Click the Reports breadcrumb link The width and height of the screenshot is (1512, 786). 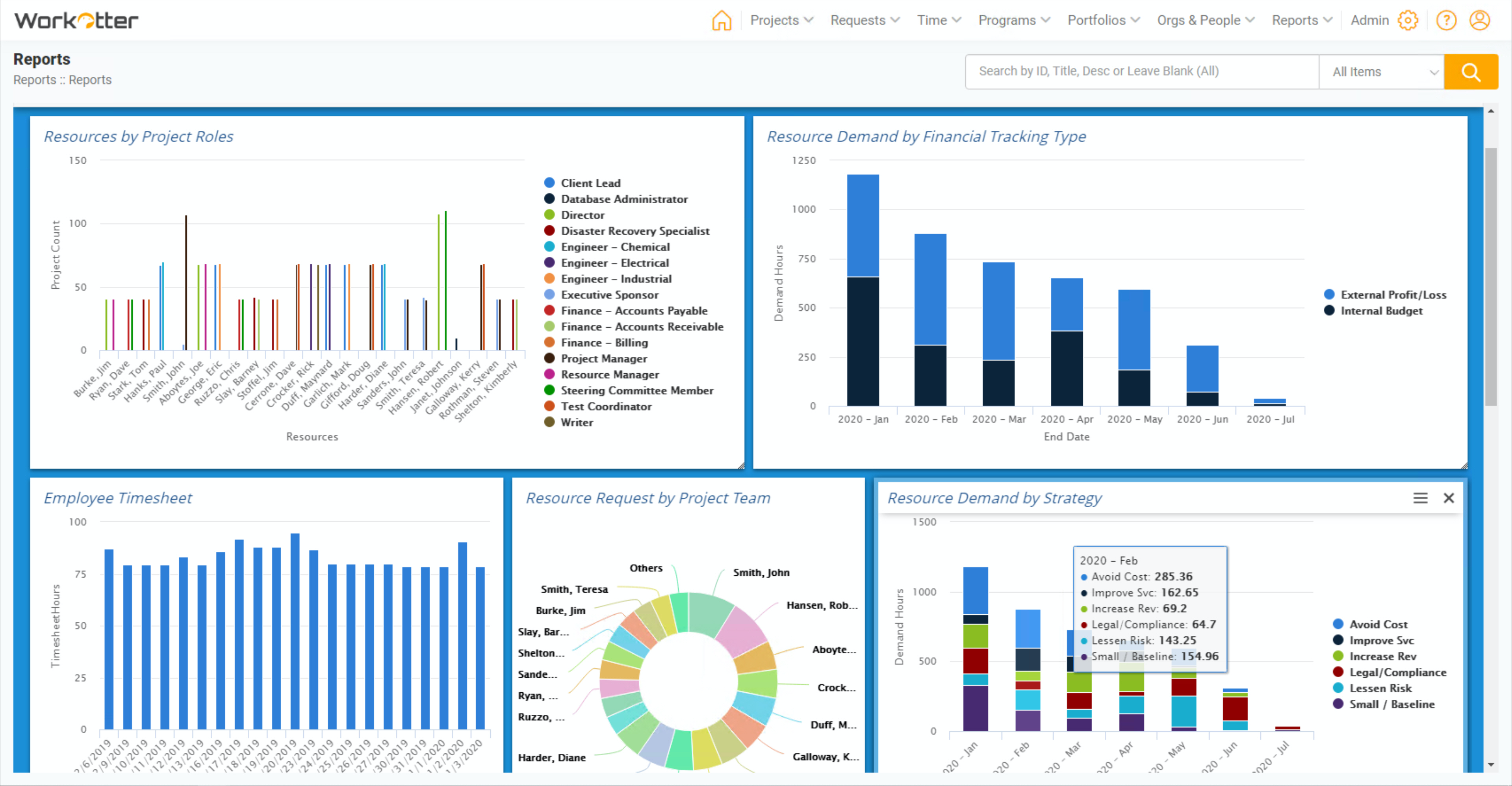point(35,80)
